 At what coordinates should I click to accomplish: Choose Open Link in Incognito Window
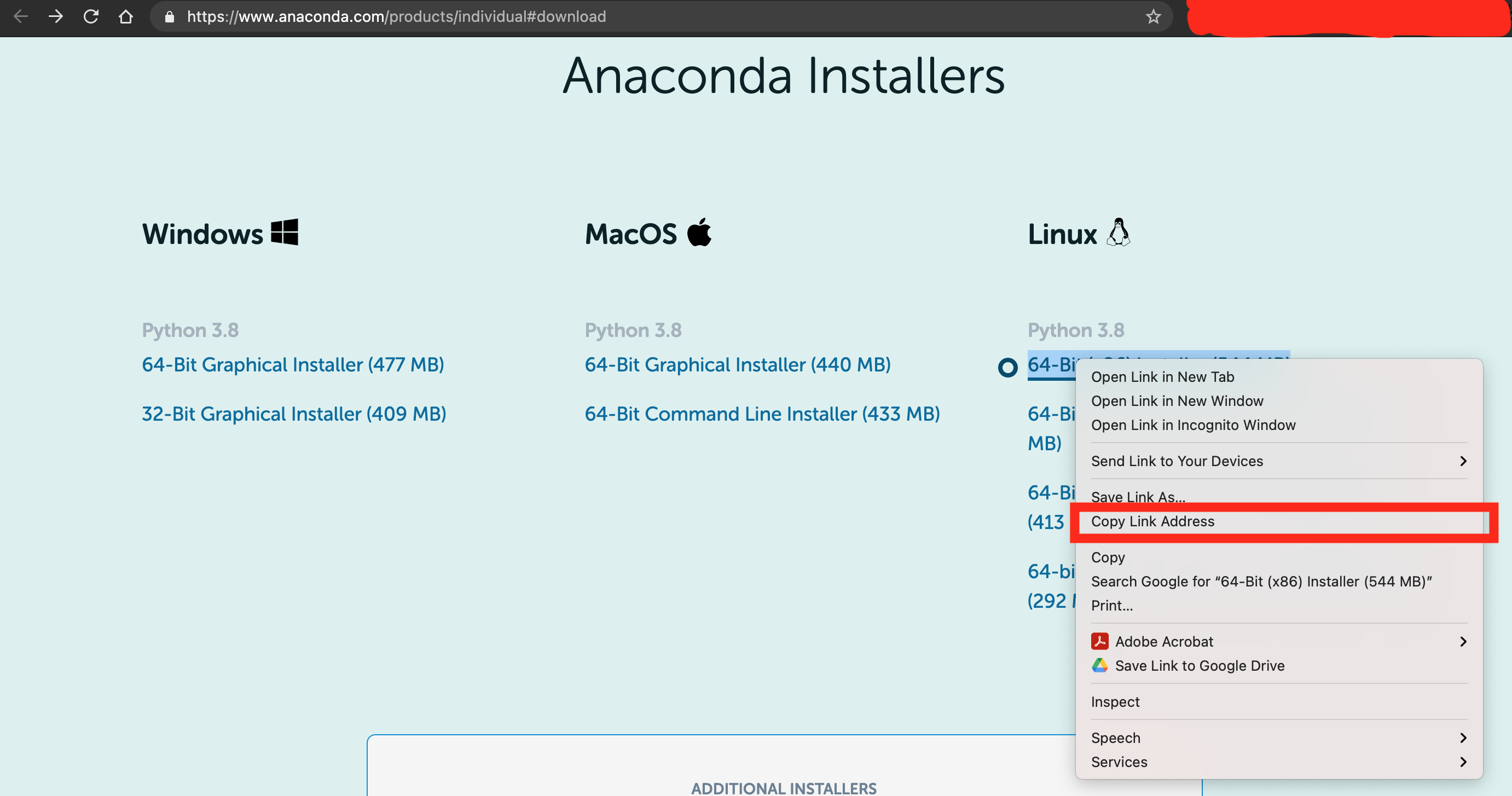1193,425
